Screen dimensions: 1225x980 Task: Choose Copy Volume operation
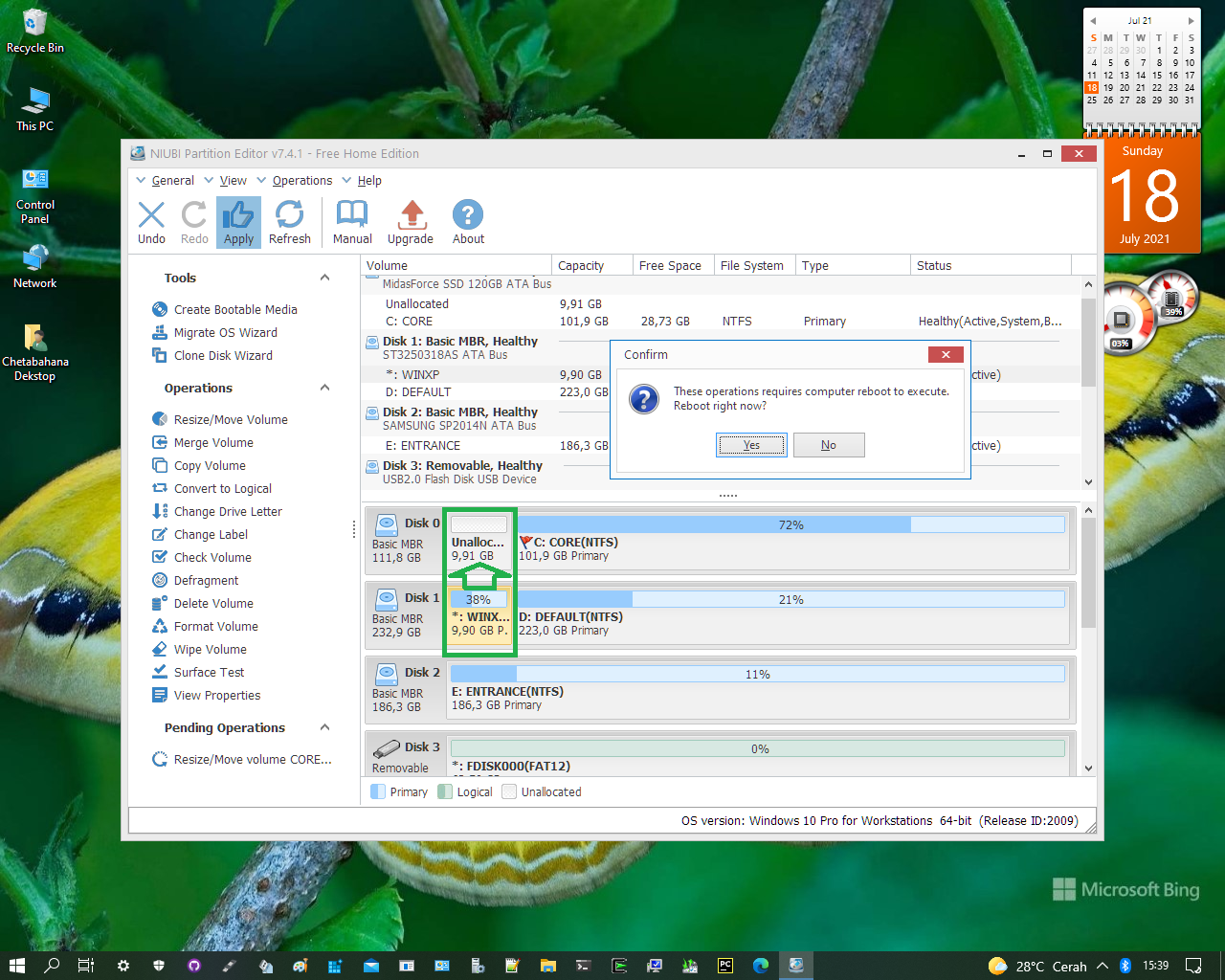click(199, 465)
